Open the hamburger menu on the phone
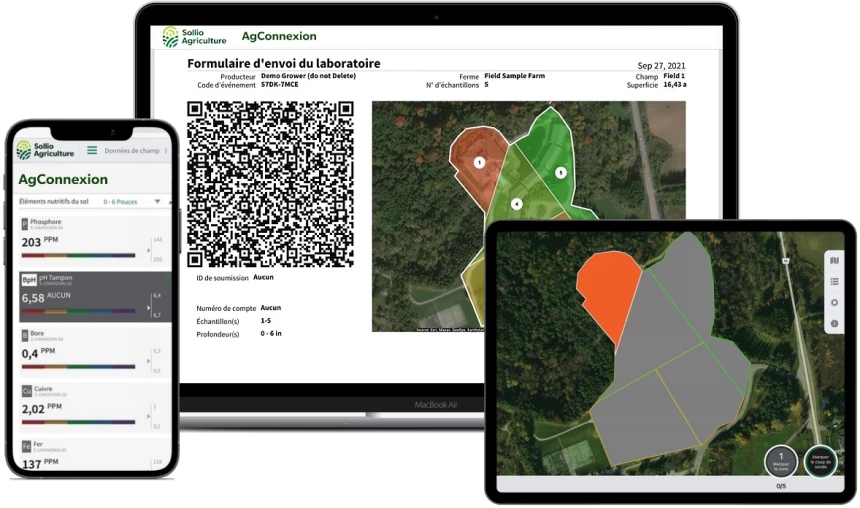The height and width of the screenshot is (508, 860). pyautogui.click(x=92, y=150)
